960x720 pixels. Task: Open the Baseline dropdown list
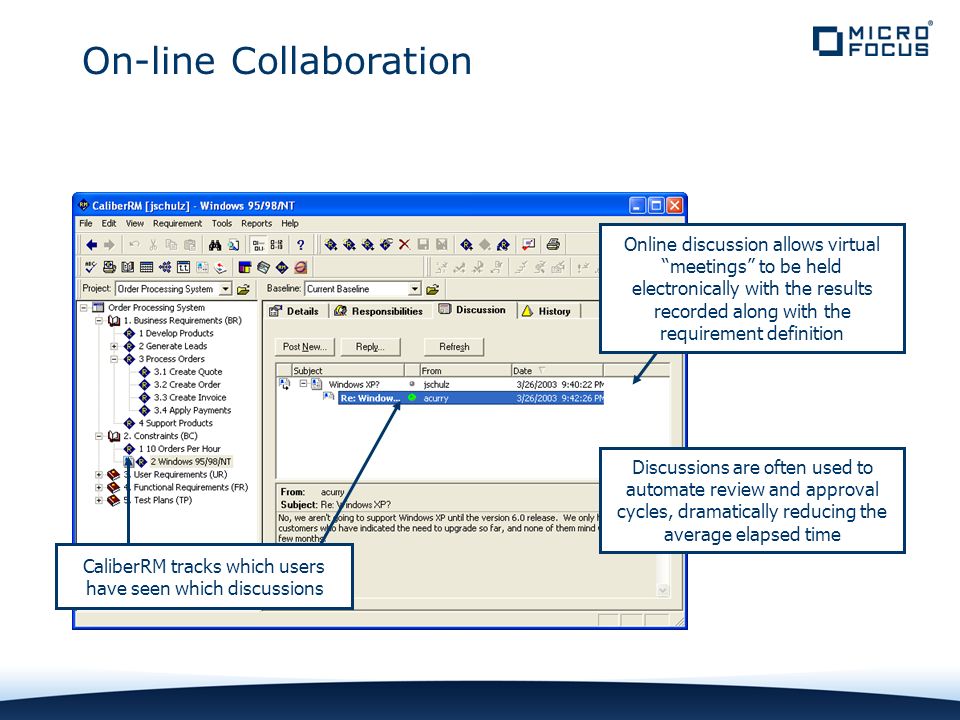414,289
